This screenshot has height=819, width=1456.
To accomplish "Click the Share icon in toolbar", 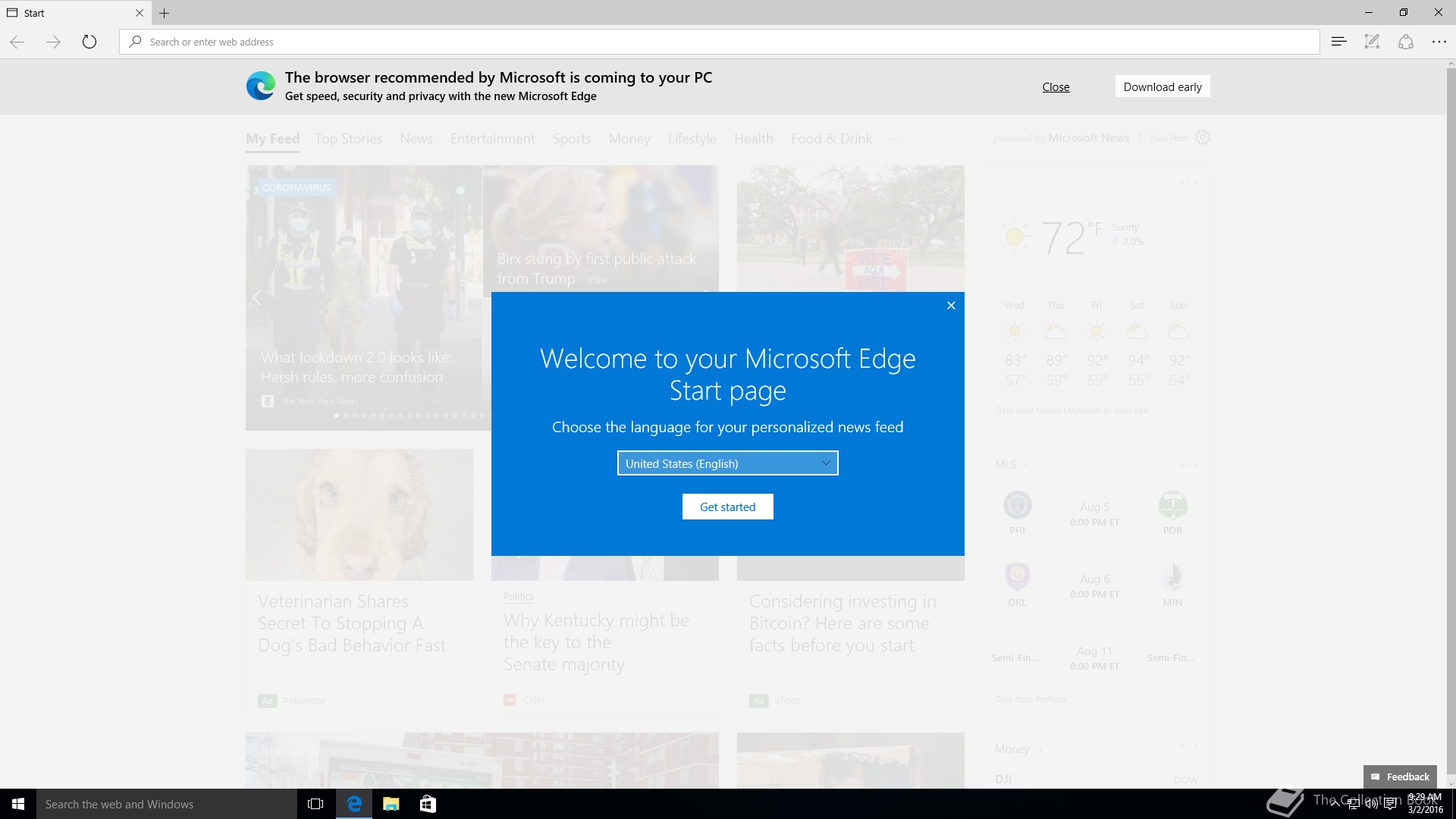I will point(1405,42).
